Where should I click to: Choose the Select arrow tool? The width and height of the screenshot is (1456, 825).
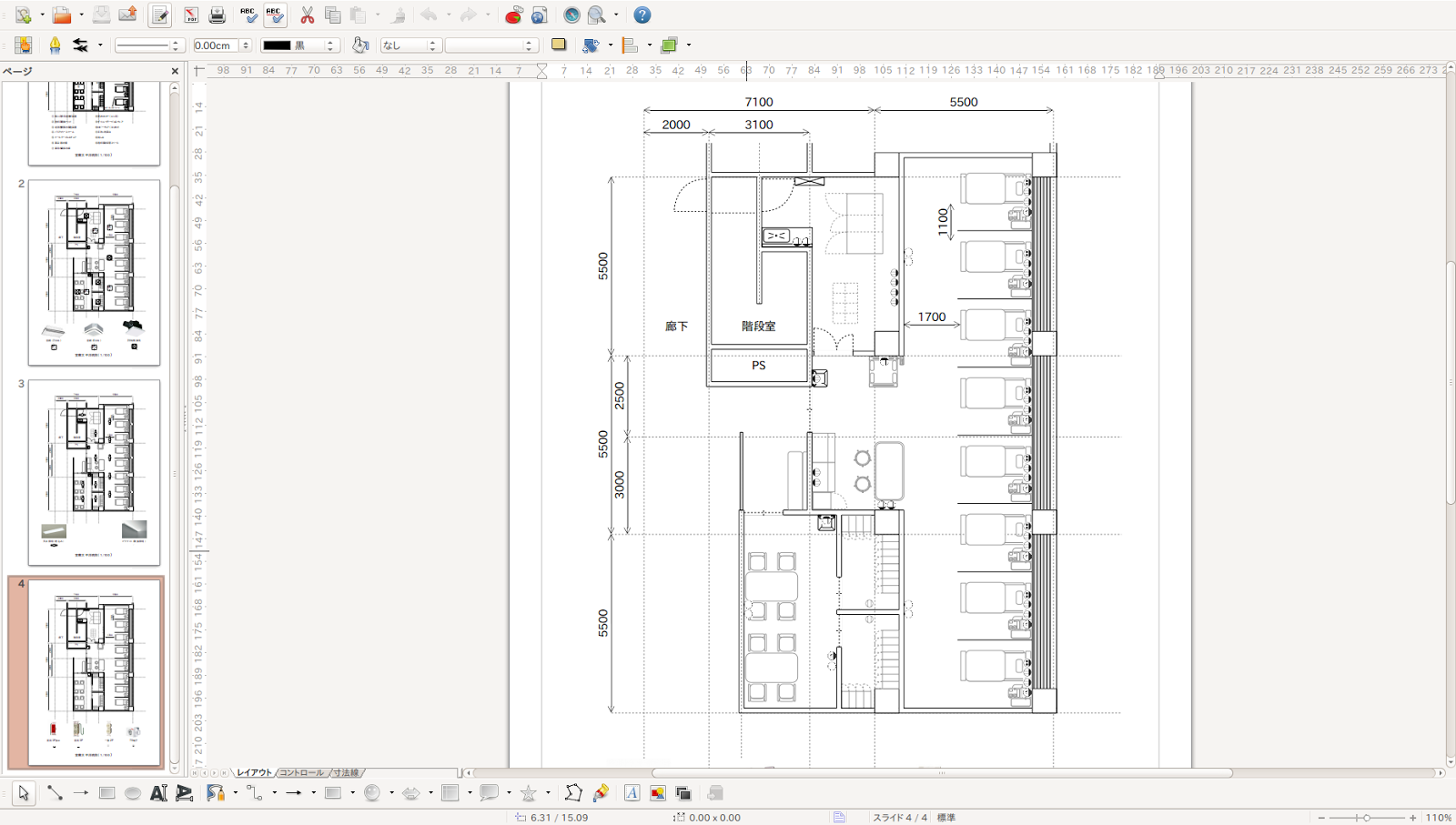[x=24, y=793]
